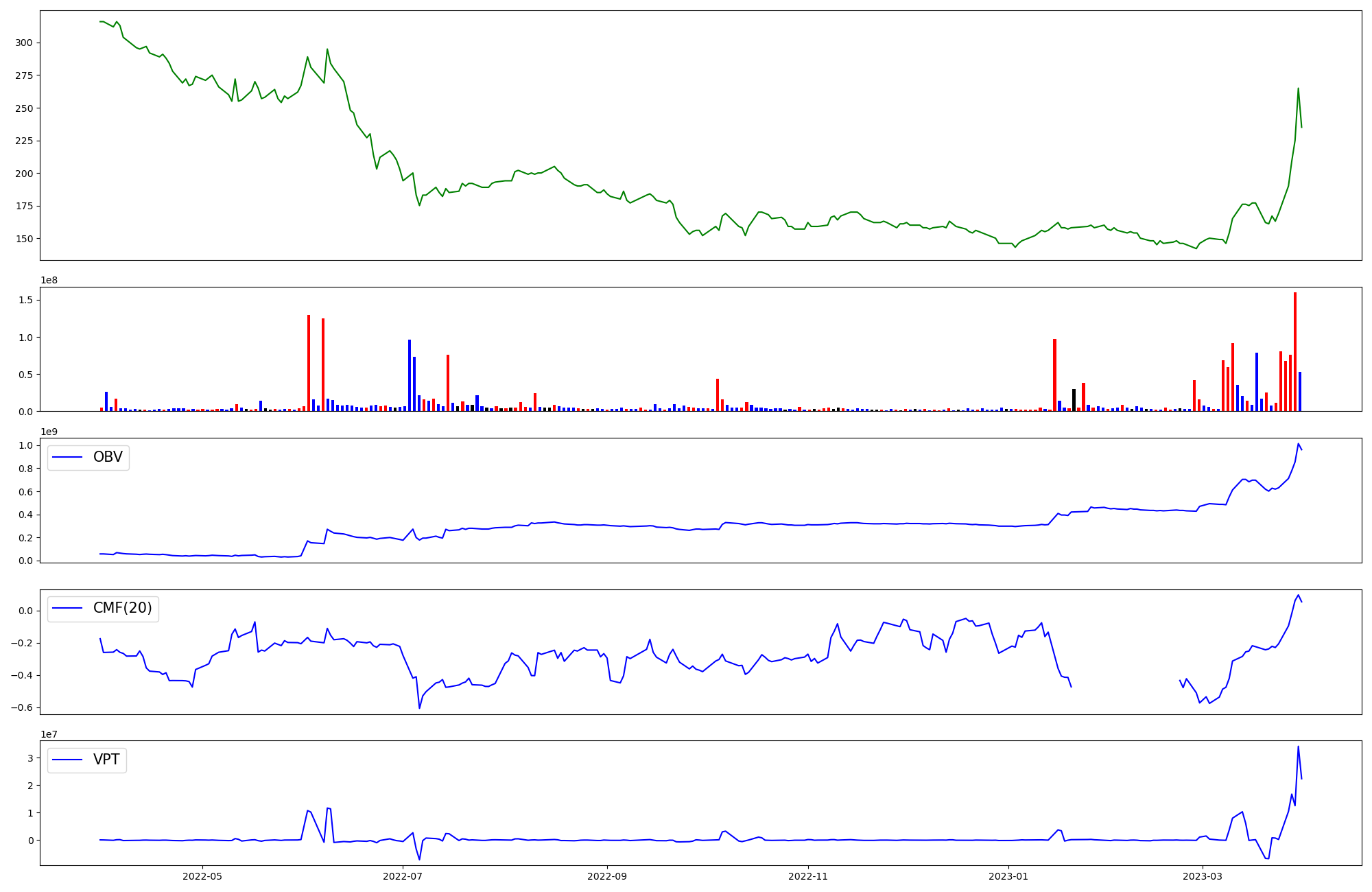Click the final peak of the green price line

tap(1298, 89)
